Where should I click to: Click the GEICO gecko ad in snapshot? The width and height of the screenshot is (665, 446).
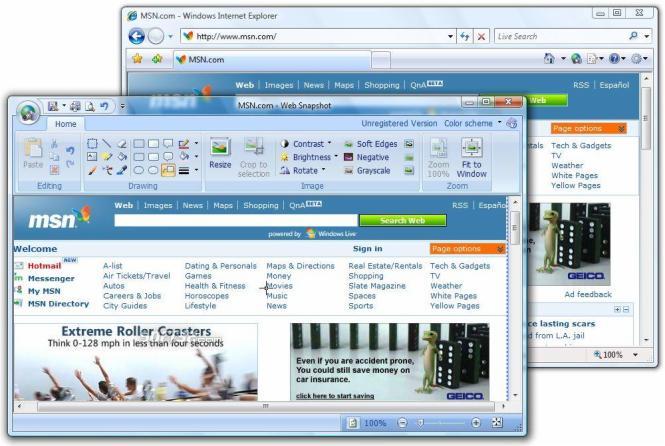[x=389, y=362]
